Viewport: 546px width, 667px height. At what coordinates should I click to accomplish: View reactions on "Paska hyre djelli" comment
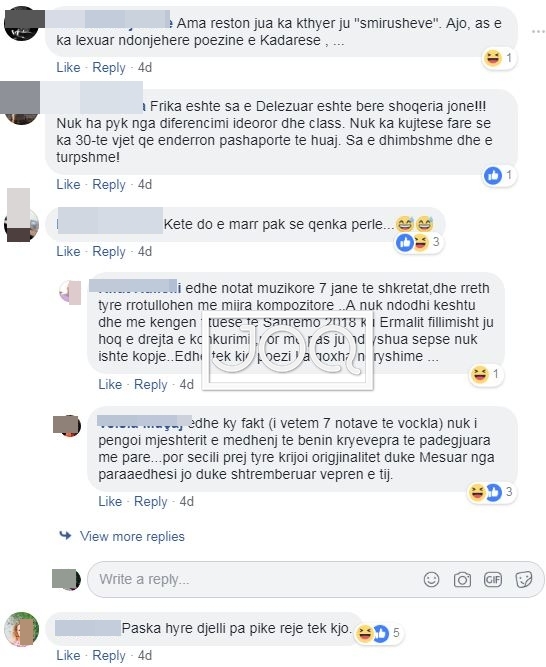pos(378,633)
